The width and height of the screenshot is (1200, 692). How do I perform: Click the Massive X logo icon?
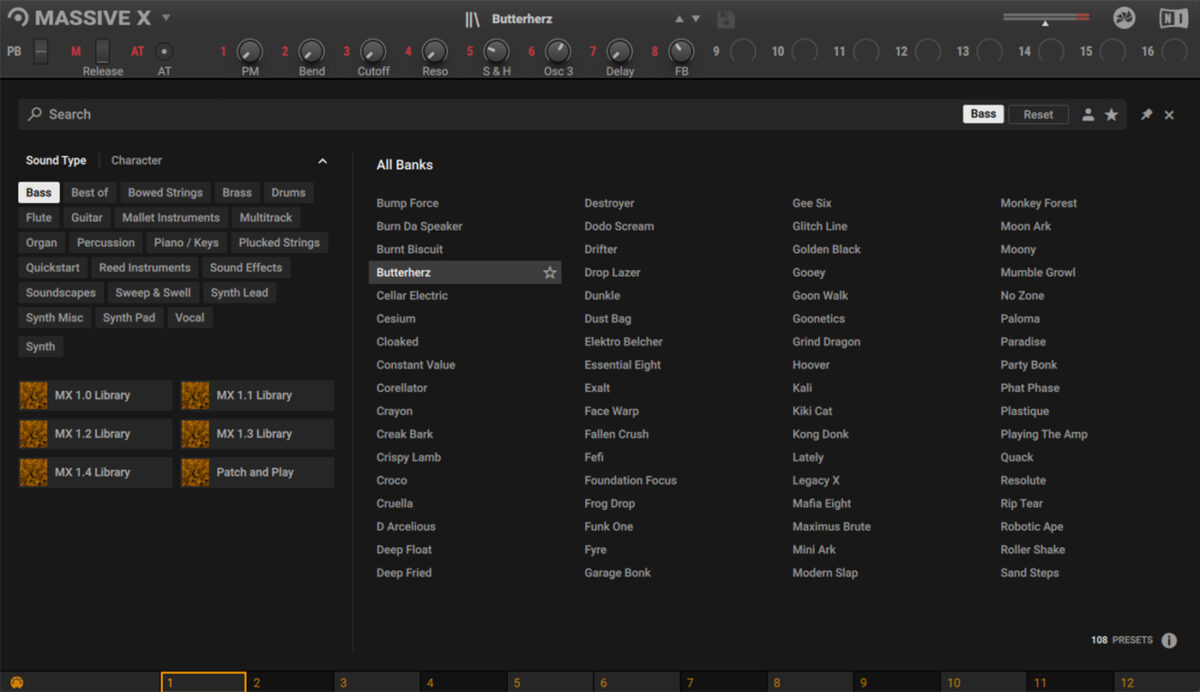pos(17,18)
